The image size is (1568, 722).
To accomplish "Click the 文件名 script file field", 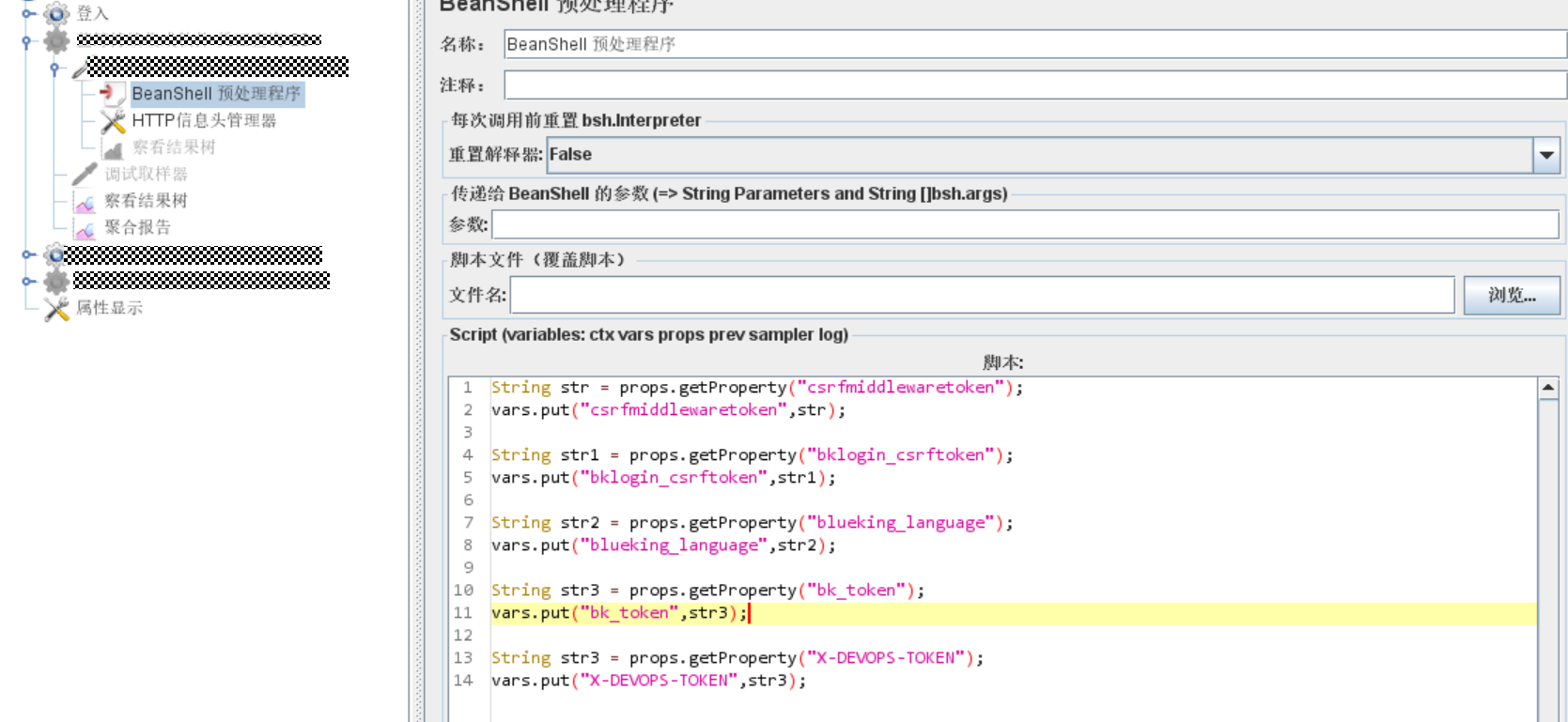I will tap(982, 295).
